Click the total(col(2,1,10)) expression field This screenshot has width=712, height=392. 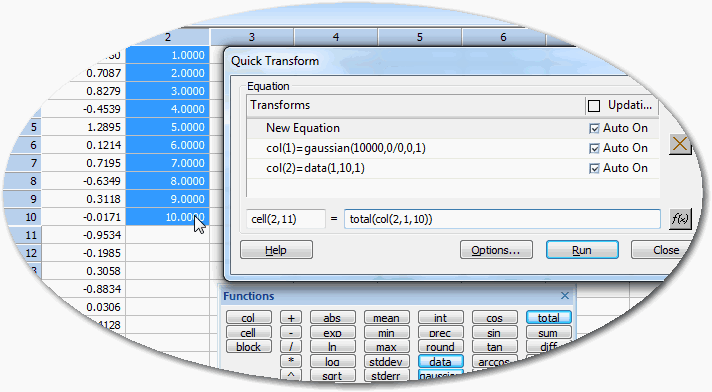(x=502, y=219)
